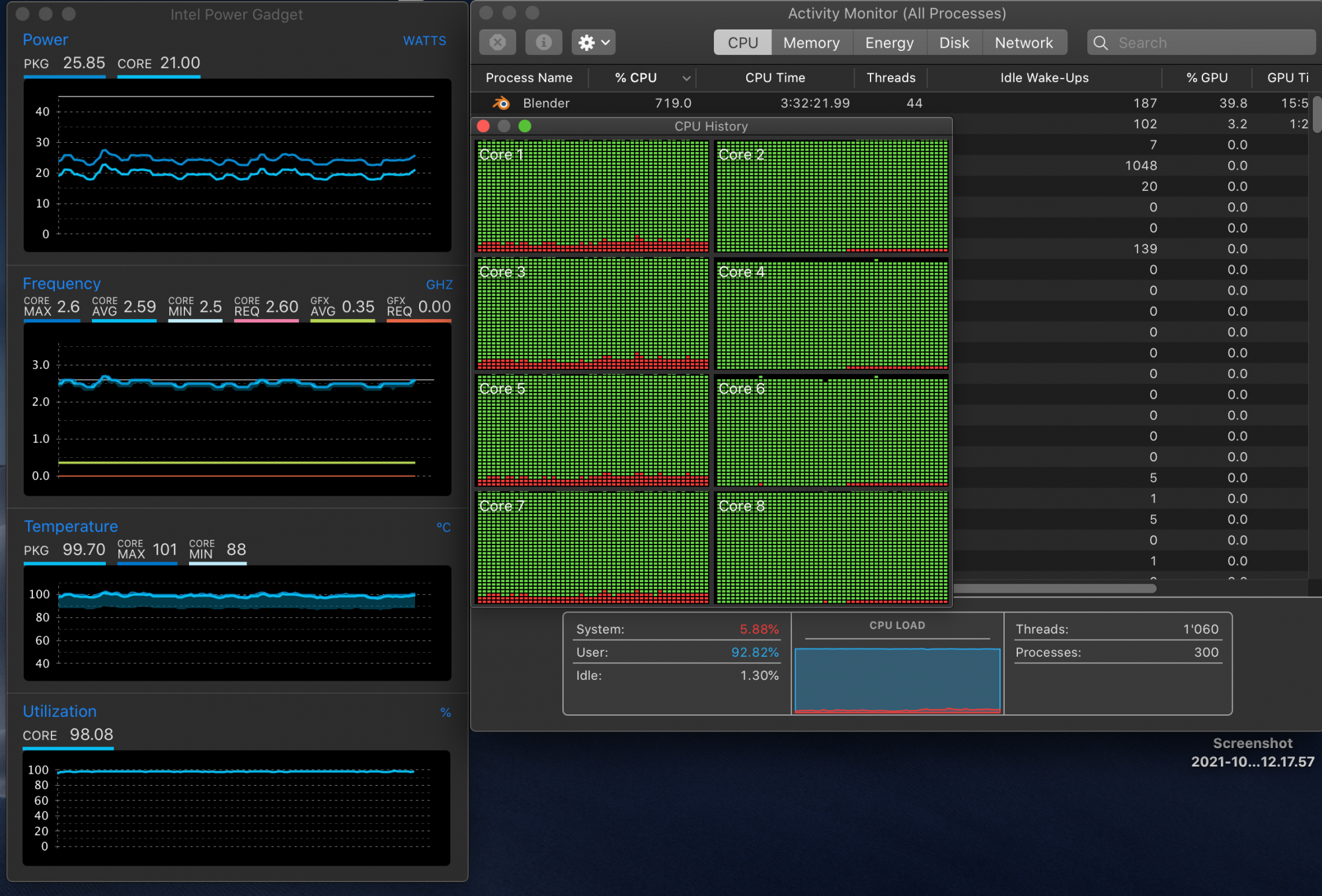This screenshot has width=1322, height=896.
Task: Switch to the Energy tab
Action: (889, 43)
